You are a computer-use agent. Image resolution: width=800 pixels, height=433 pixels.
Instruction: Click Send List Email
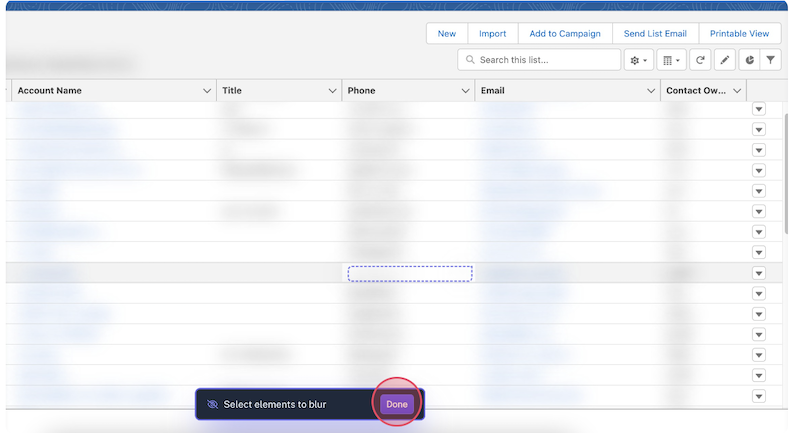coord(655,34)
